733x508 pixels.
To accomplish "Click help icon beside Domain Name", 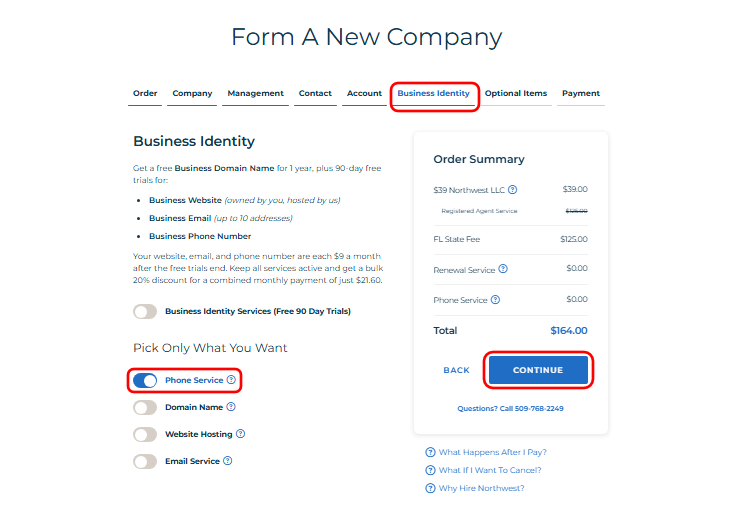I will 231,407.
